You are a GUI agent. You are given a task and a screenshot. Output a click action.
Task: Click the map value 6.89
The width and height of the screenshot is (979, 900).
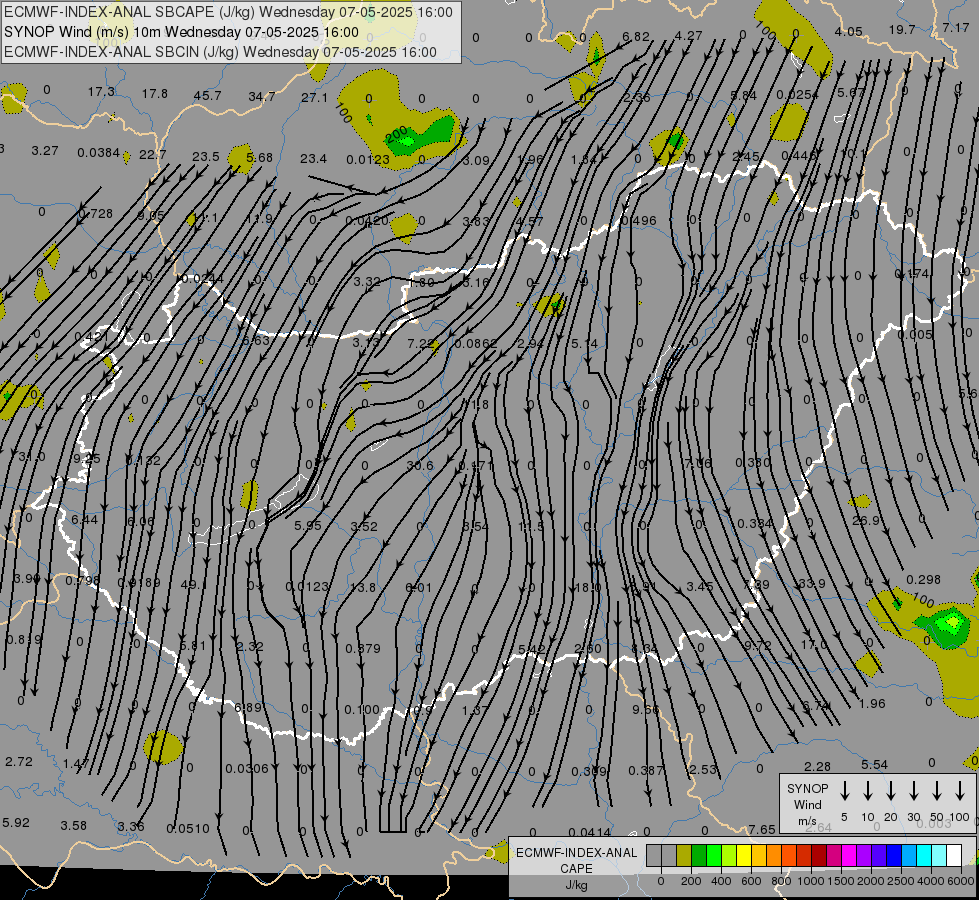click(x=248, y=707)
